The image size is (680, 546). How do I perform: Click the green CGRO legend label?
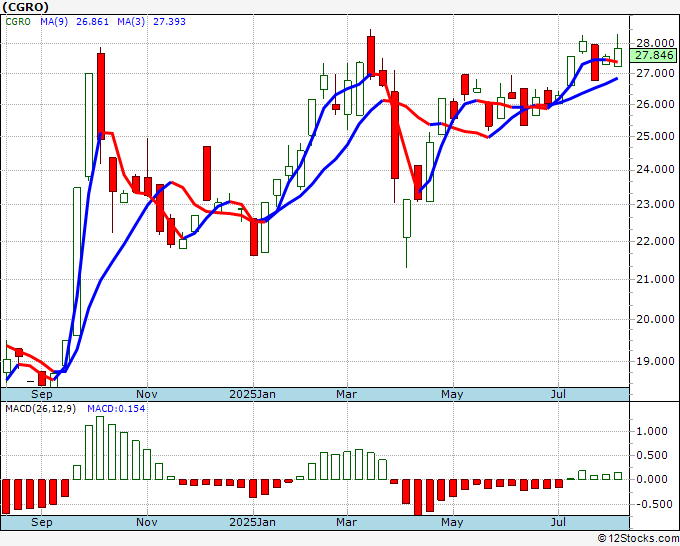pos(18,21)
